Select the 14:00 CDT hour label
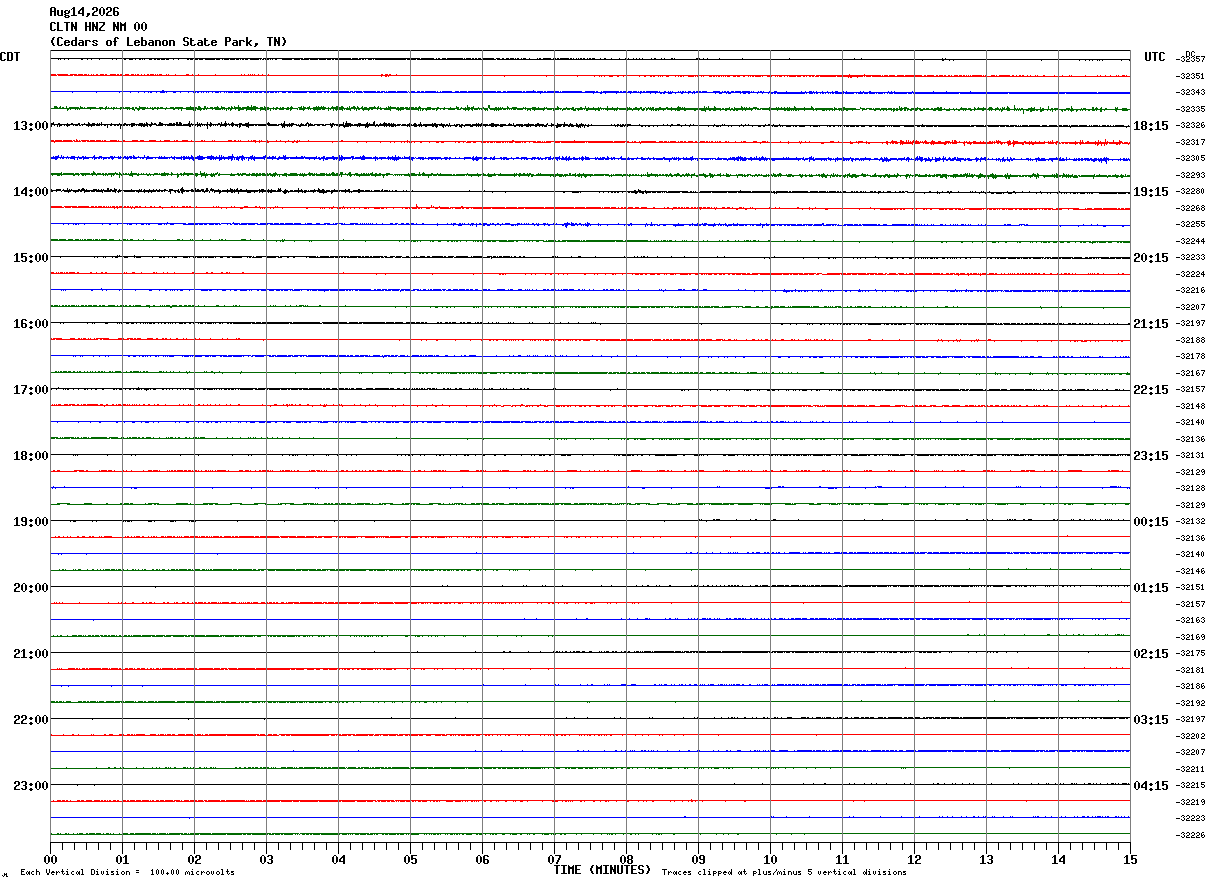1210x886 pixels. pos(30,192)
